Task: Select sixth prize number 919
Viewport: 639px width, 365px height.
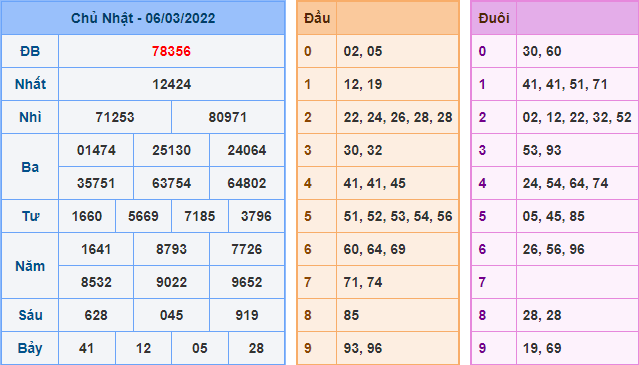Action: 247,315
